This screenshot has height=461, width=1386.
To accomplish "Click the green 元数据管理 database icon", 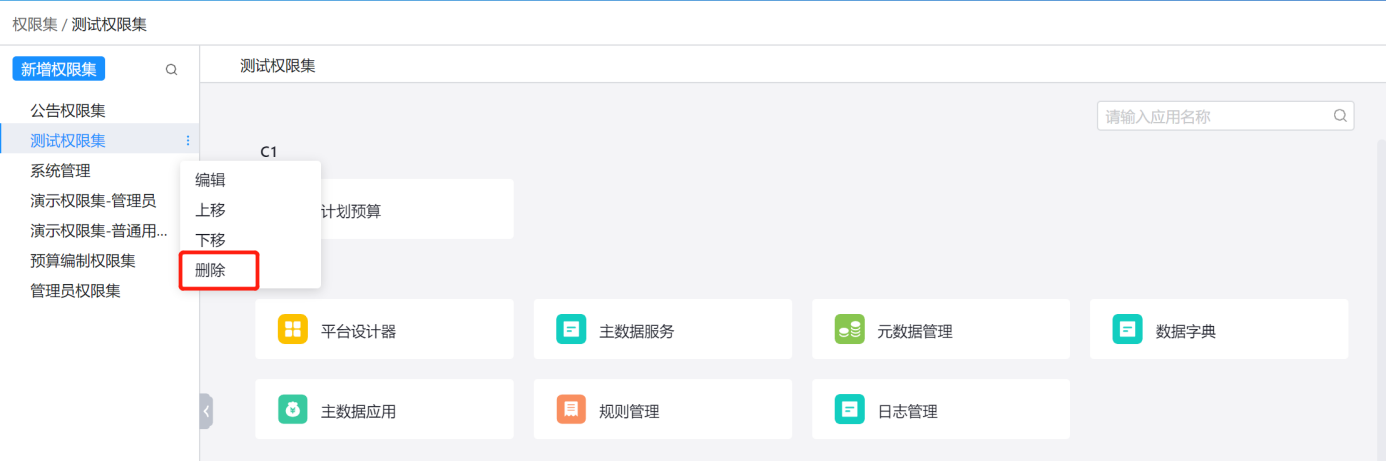I will (x=849, y=330).
